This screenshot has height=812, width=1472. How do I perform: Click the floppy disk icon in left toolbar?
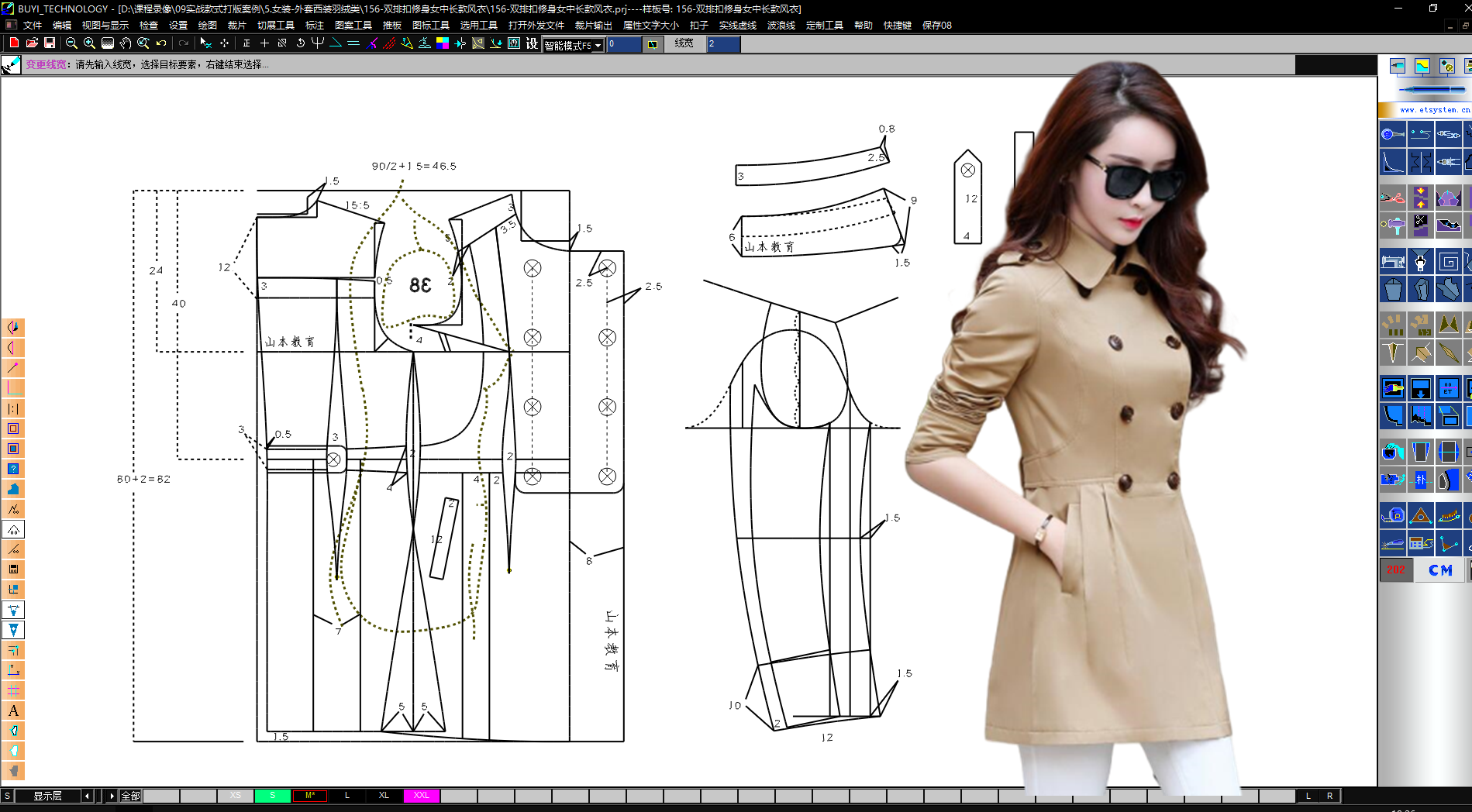13,569
